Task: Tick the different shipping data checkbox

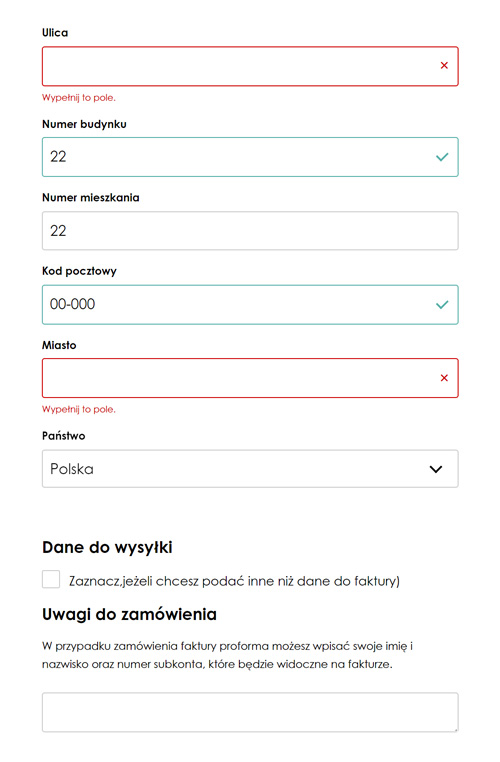Action: point(51,579)
